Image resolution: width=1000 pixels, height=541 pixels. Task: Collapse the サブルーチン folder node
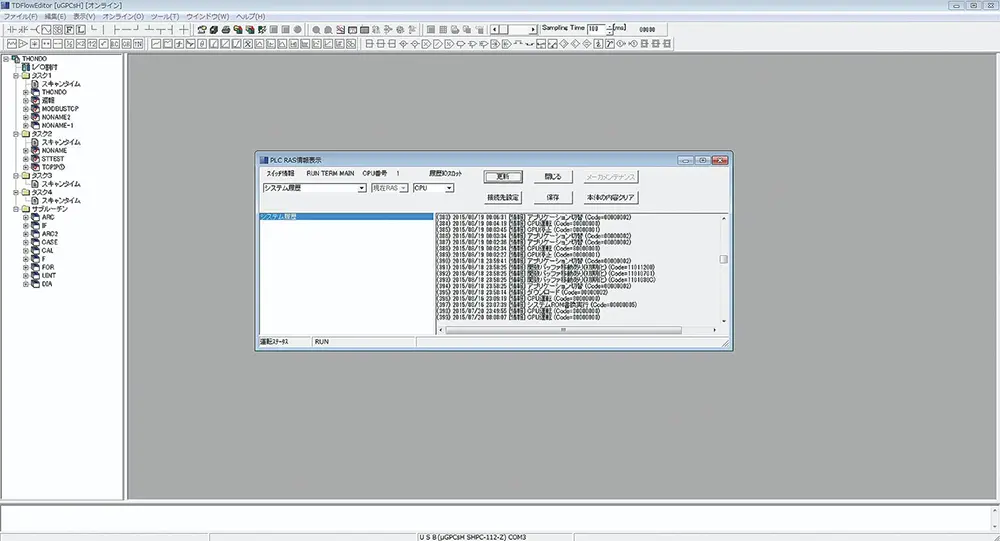coord(16,208)
